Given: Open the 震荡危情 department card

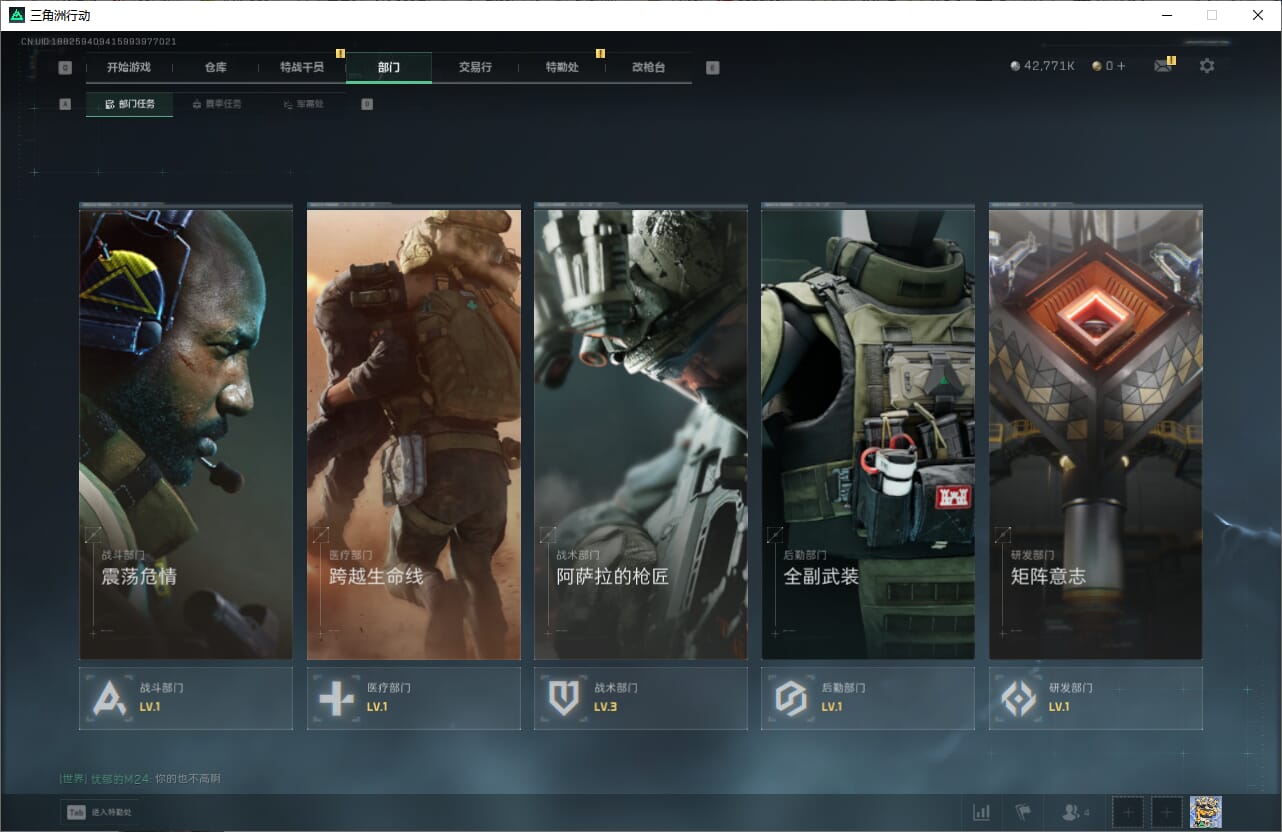Looking at the screenshot, I should tap(186, 432).
